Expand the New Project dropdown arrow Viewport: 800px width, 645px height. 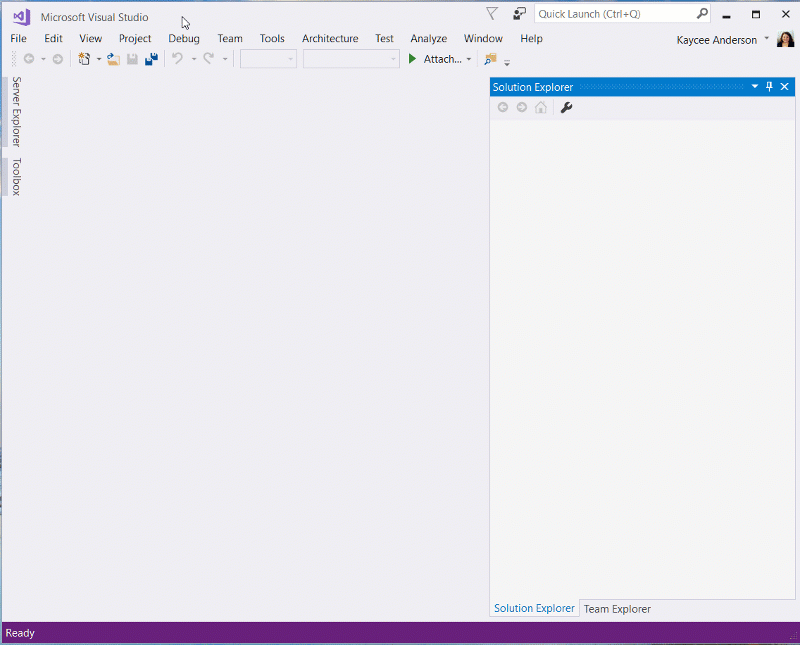98,59
